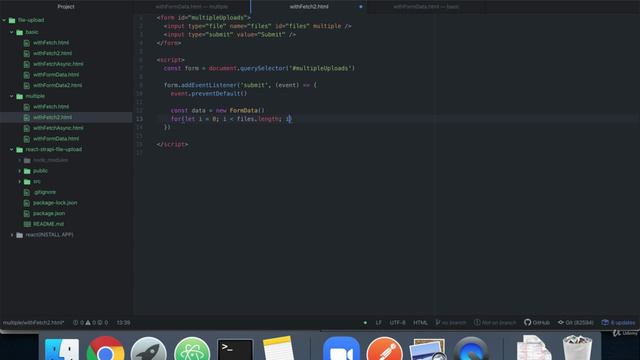This screenshot has width=640, height=360.
Task: Collapse the react-strapi-file-upload folder
Action: [x=12, y=149]
